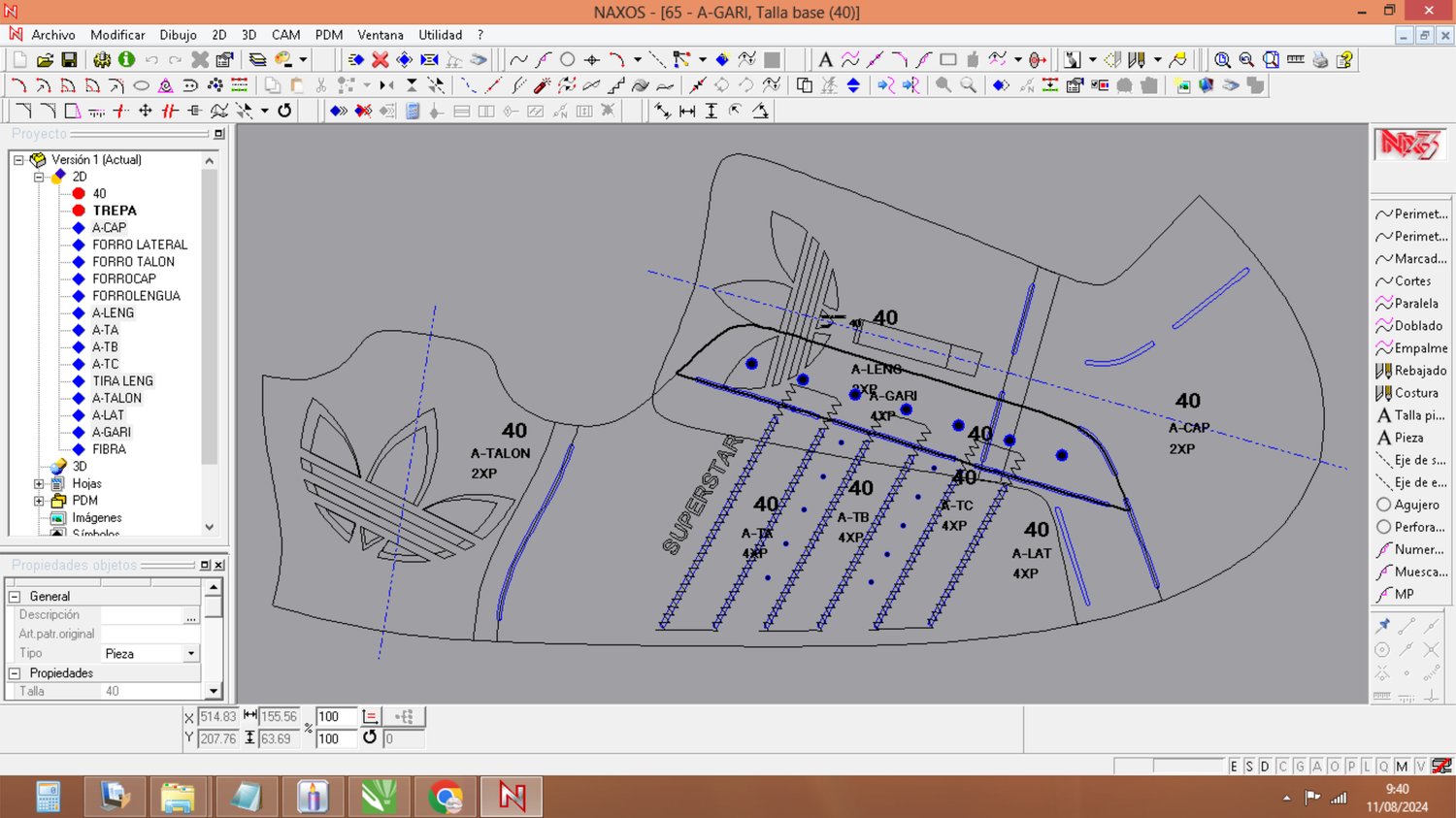Click the dynamite stick tool icon
This screenshot has width=1456, height=818.
(x=542, y=85)
